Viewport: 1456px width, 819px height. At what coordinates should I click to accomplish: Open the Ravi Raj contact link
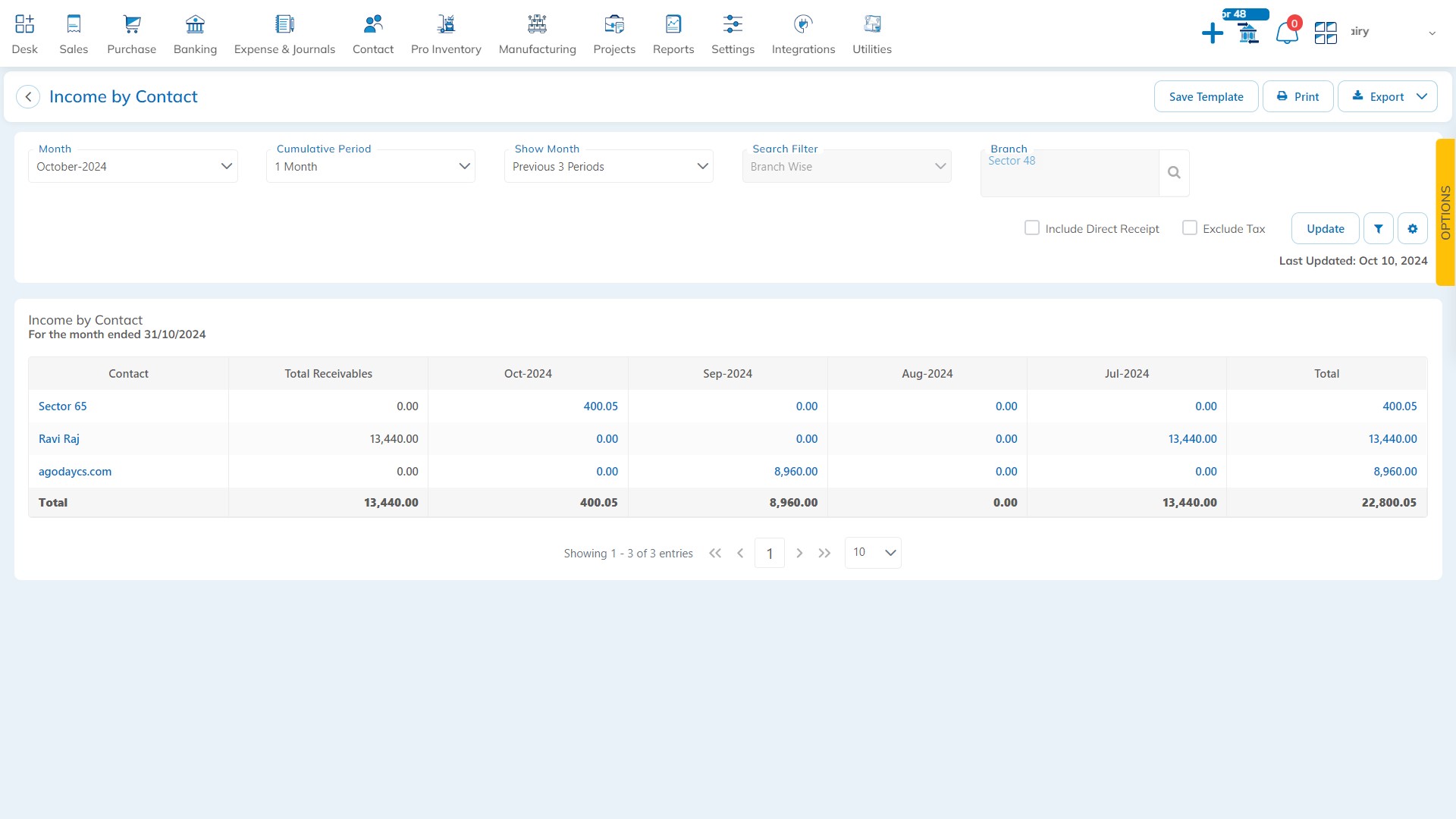[x=59, y=439]
